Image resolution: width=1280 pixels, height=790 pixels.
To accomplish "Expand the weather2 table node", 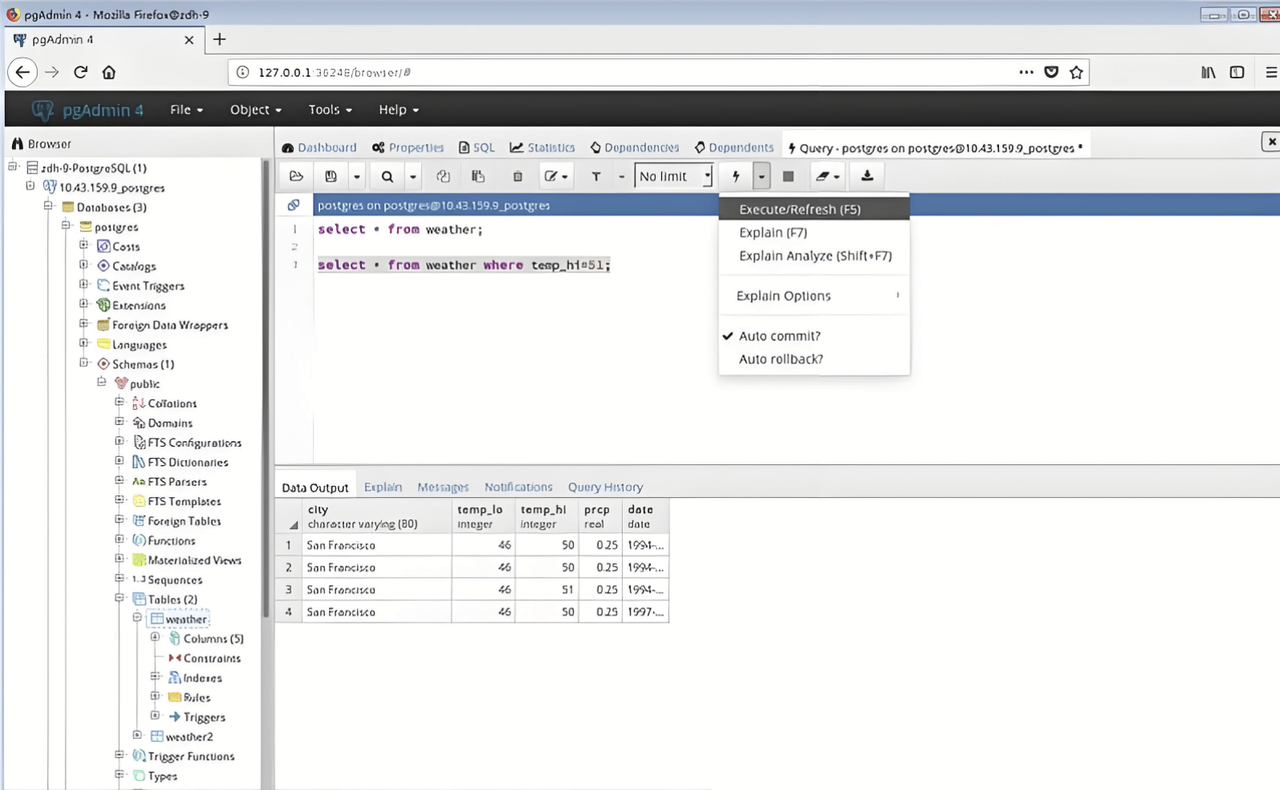I will (138, 737).
